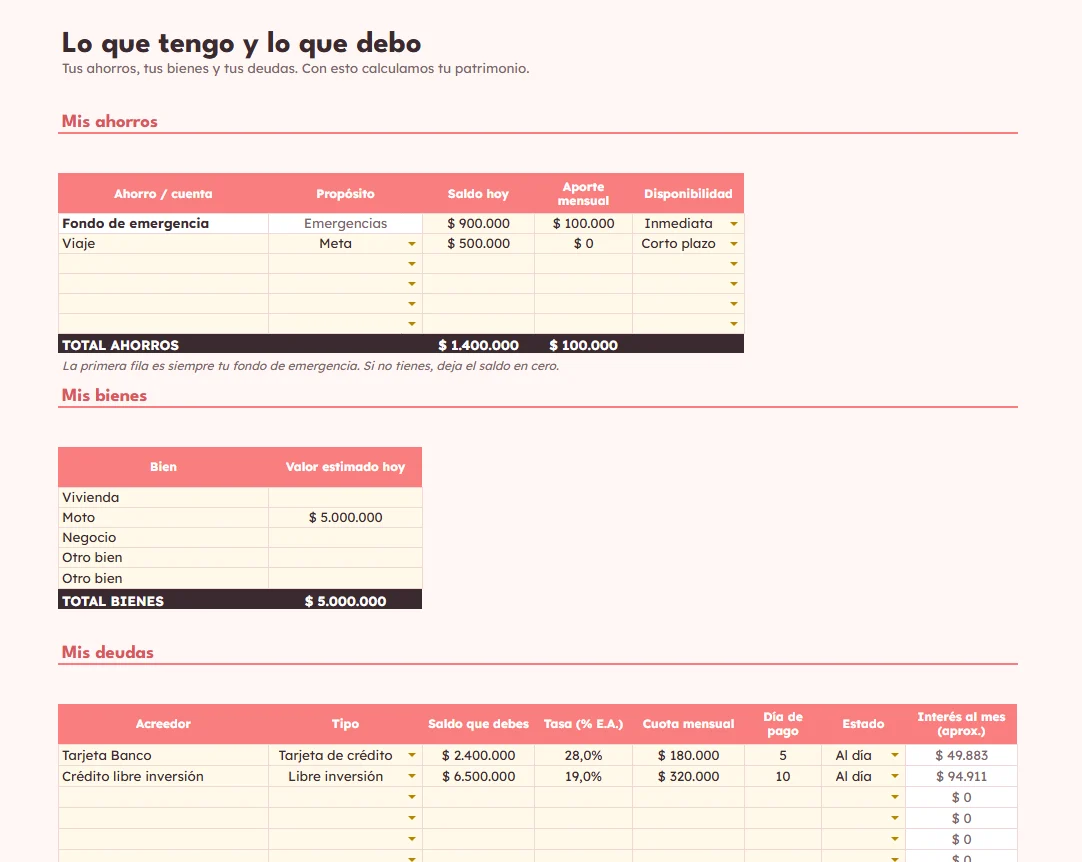The width and height of the screenshot is (1082, 862).
Task: Click the $ 94.911 interés al mes cell
Action: click(961, 776)
